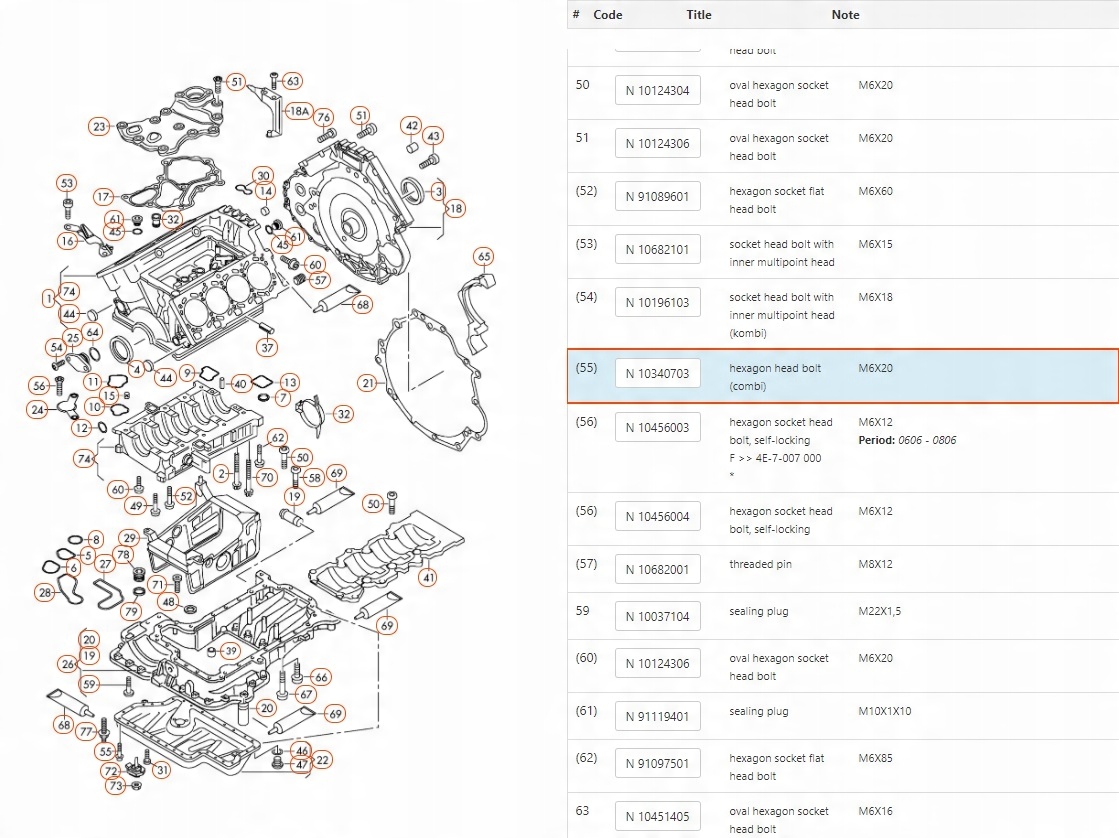This screenshot has width=1119, height=838.
Task: Open part code N 10456003
Action: tap(657, 428)
